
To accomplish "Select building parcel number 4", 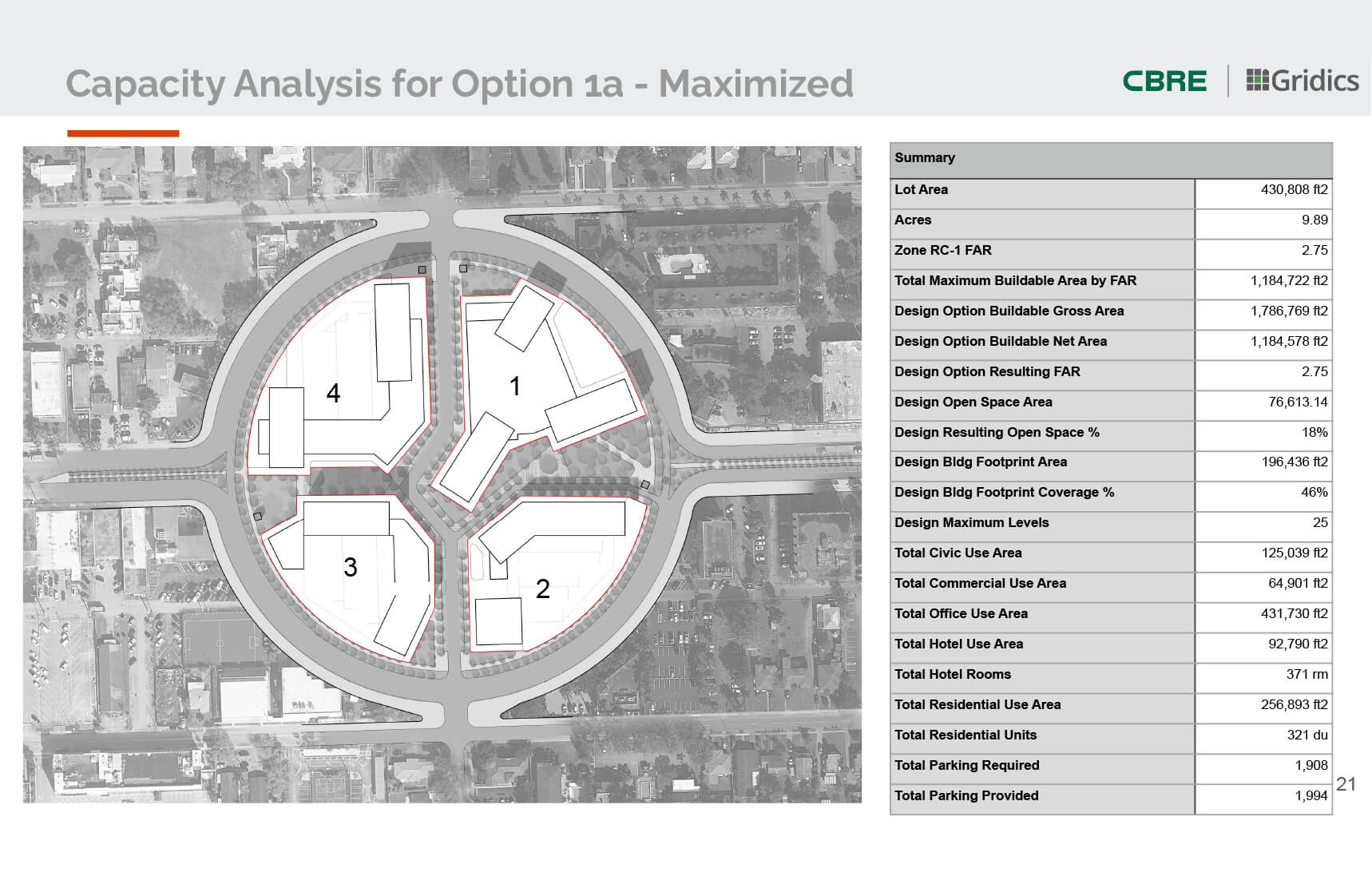I will point(333,393).
